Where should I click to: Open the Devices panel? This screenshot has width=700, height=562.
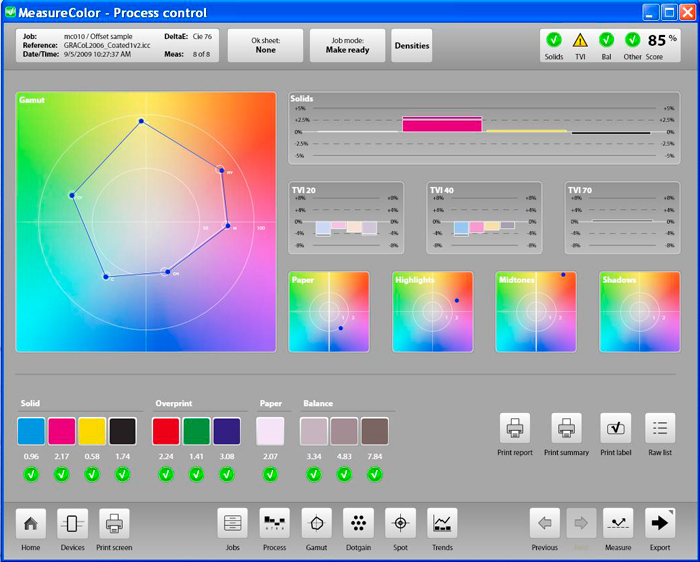pos(72,524)
